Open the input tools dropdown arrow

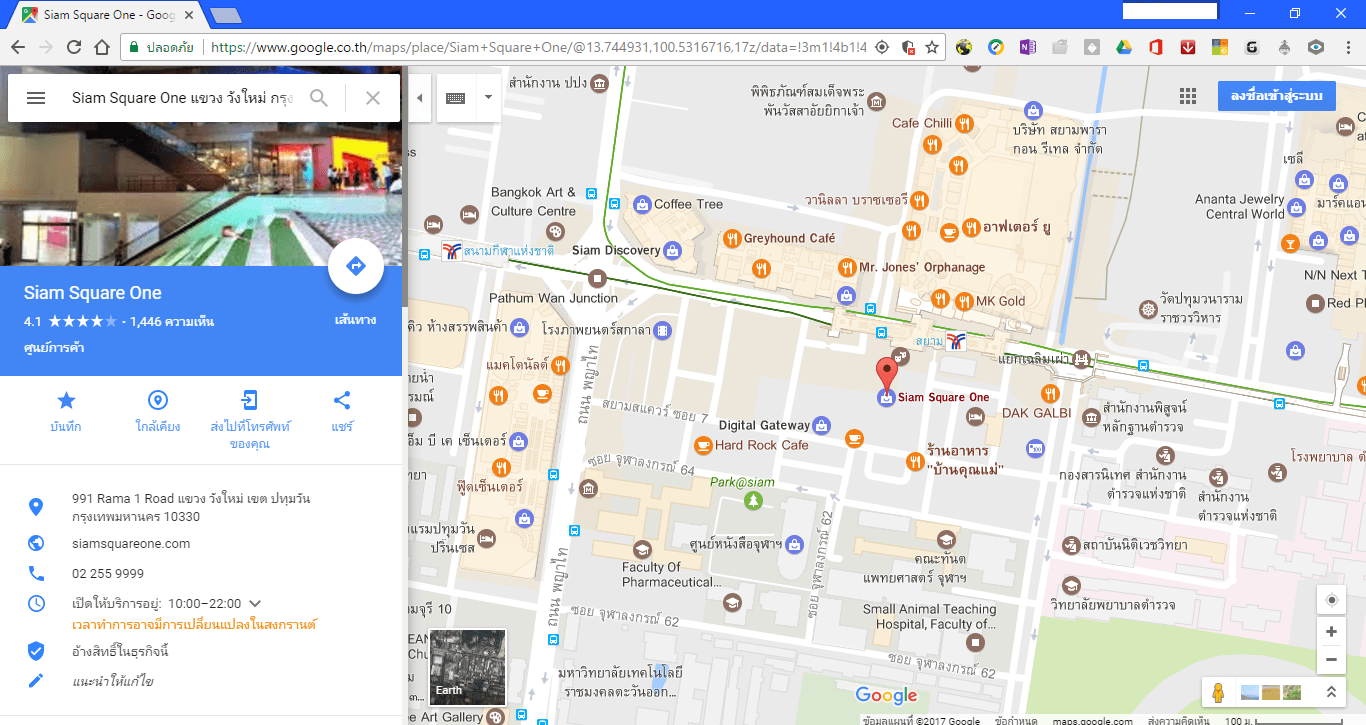[488, 98]
